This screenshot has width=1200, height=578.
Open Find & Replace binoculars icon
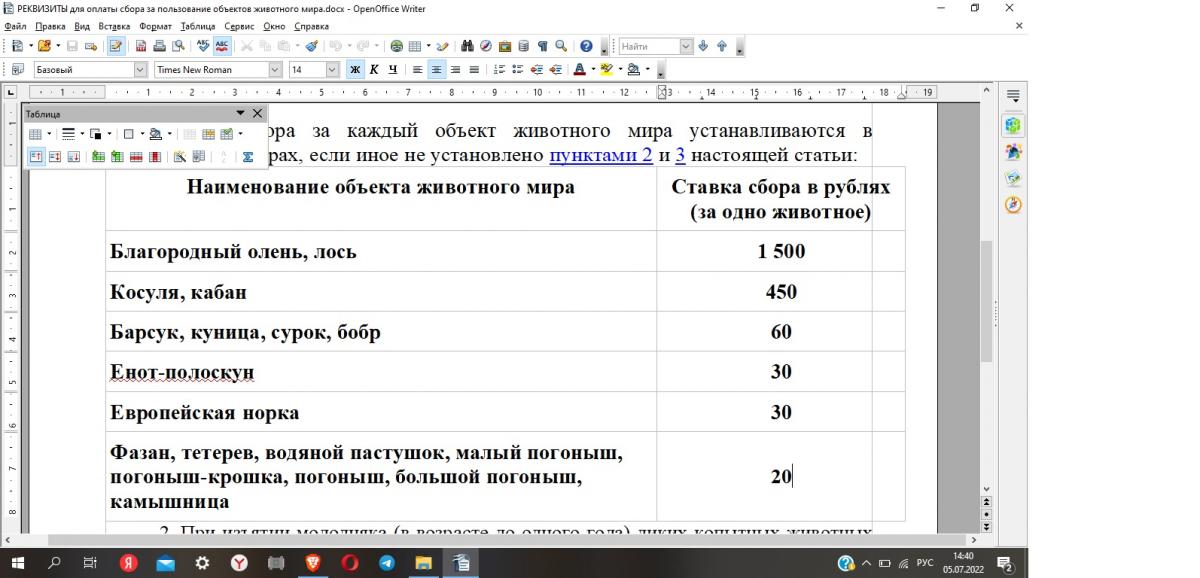467,46
